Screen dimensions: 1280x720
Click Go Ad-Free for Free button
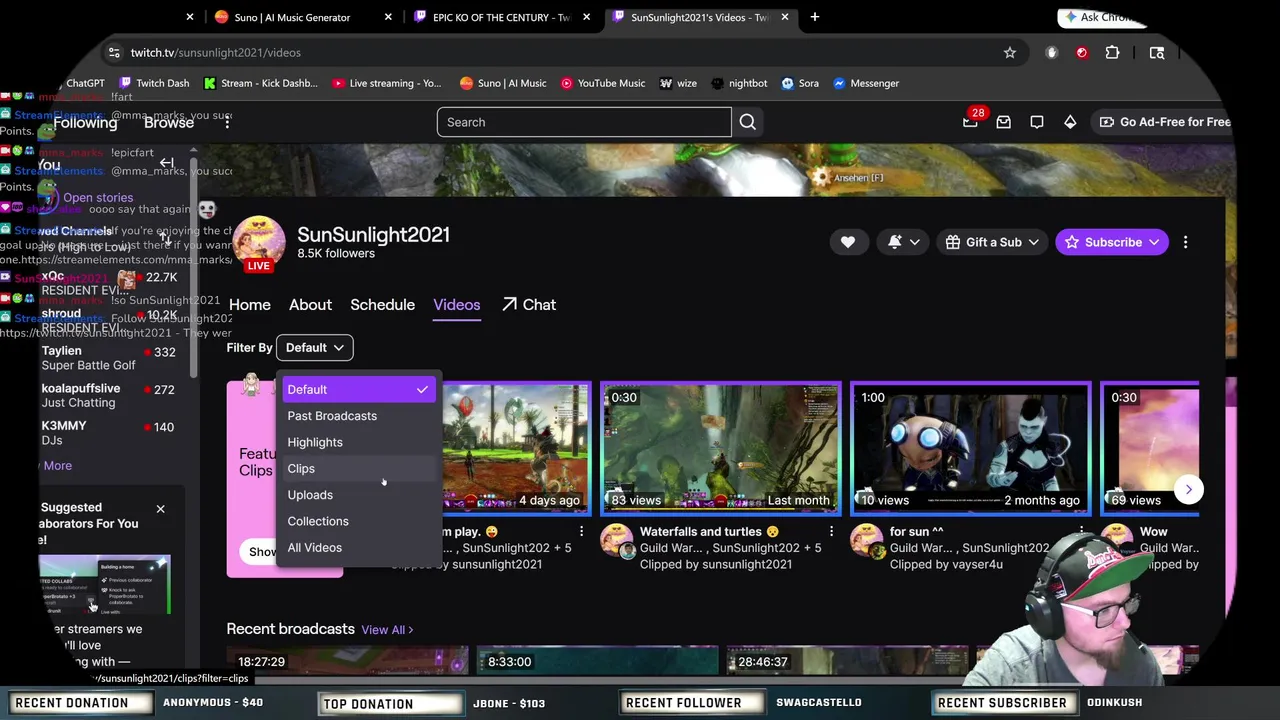pyautogui.click(x=1165, y=122)
